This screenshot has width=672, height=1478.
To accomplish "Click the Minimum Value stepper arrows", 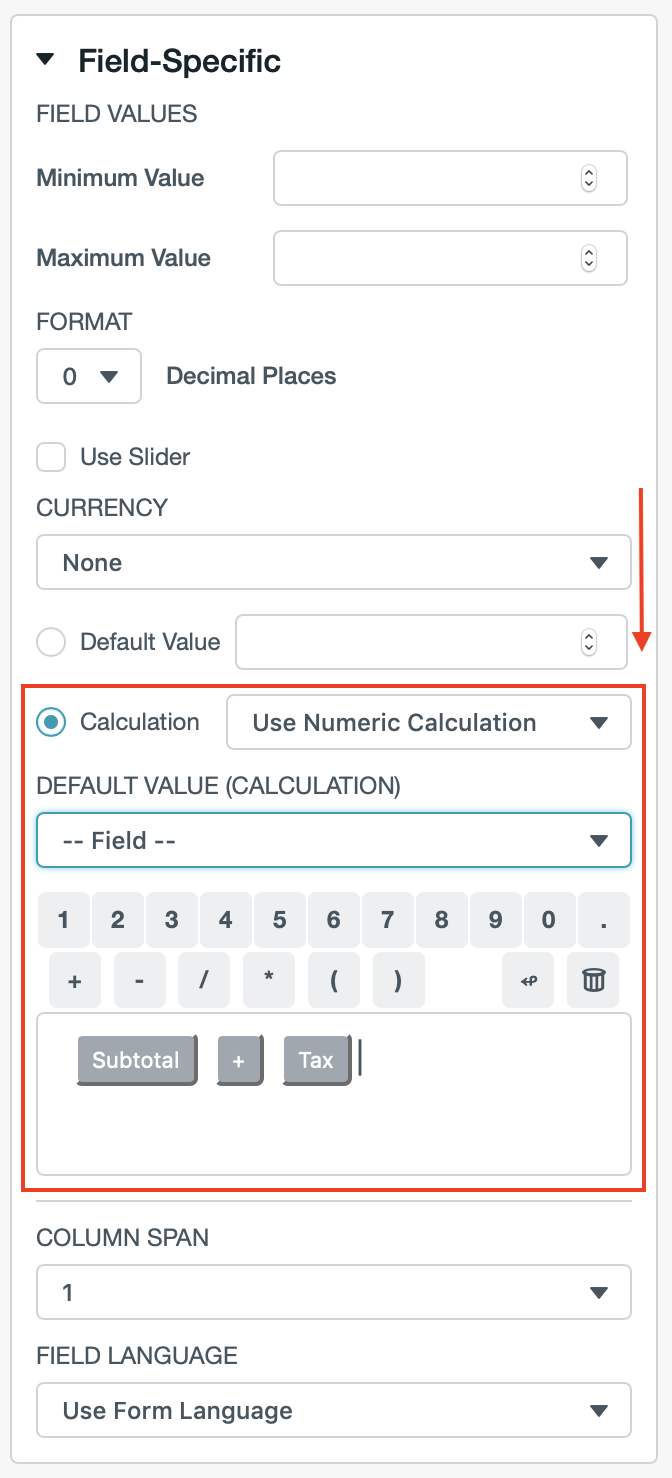I will coord(589,178).
